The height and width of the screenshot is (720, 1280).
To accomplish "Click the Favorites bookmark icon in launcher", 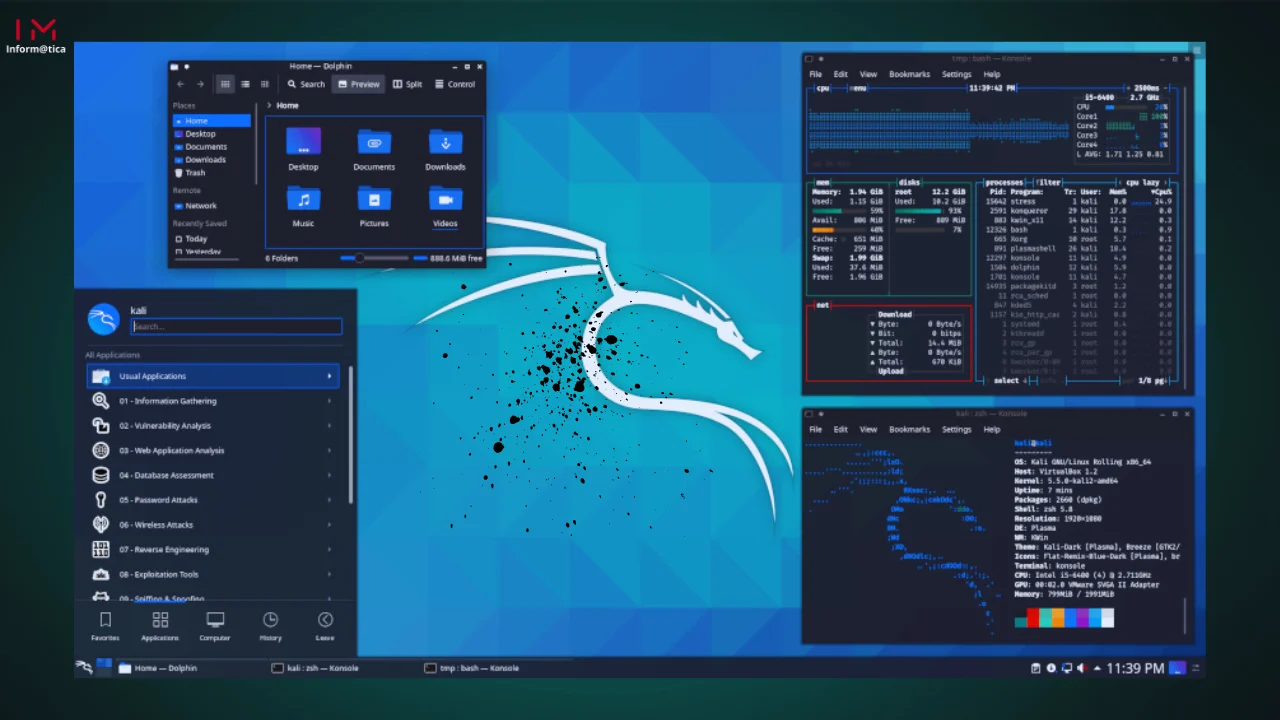I will coord(105,620).
